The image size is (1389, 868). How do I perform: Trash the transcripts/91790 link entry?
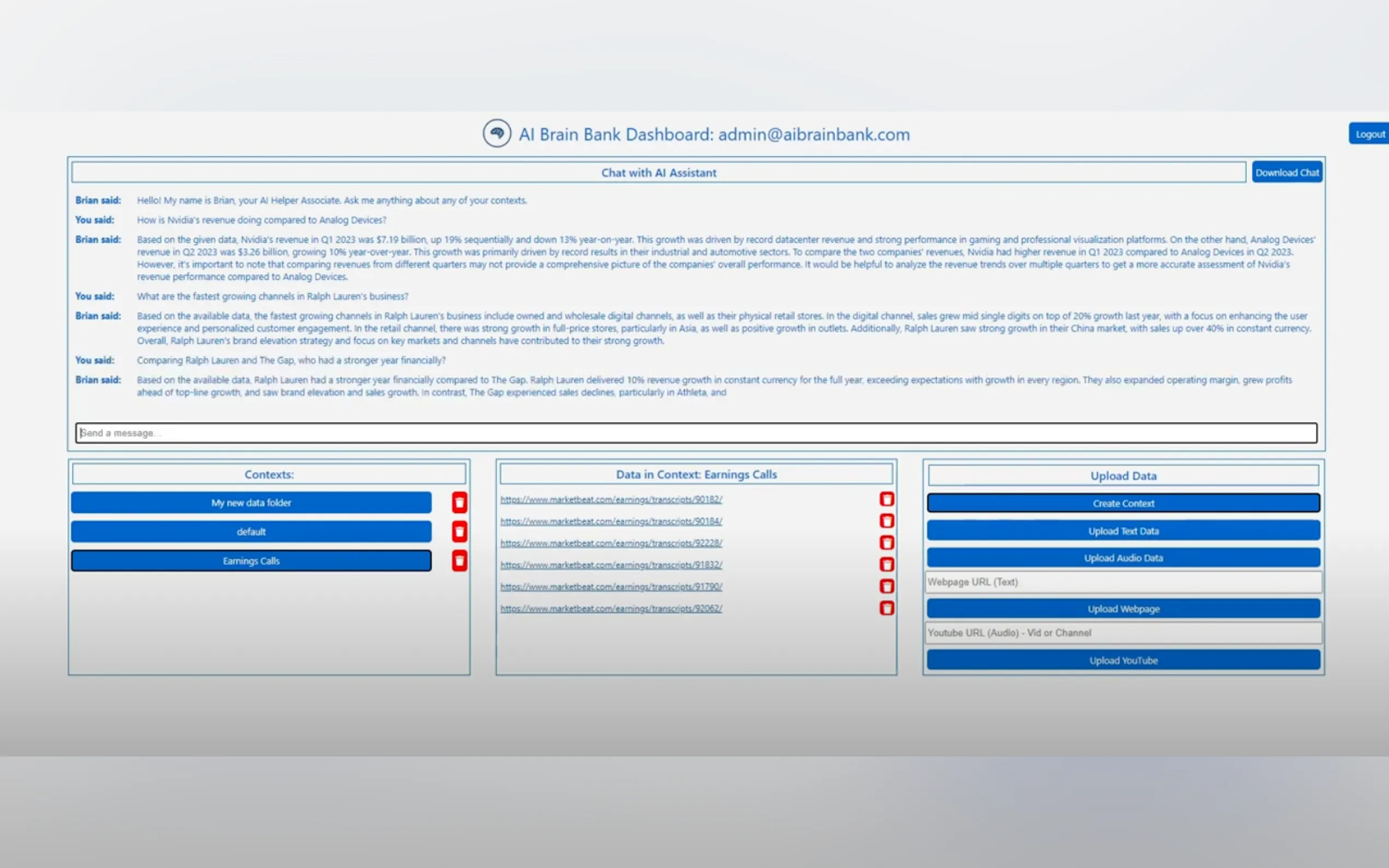pyautogui.click(x=886, y=586)
